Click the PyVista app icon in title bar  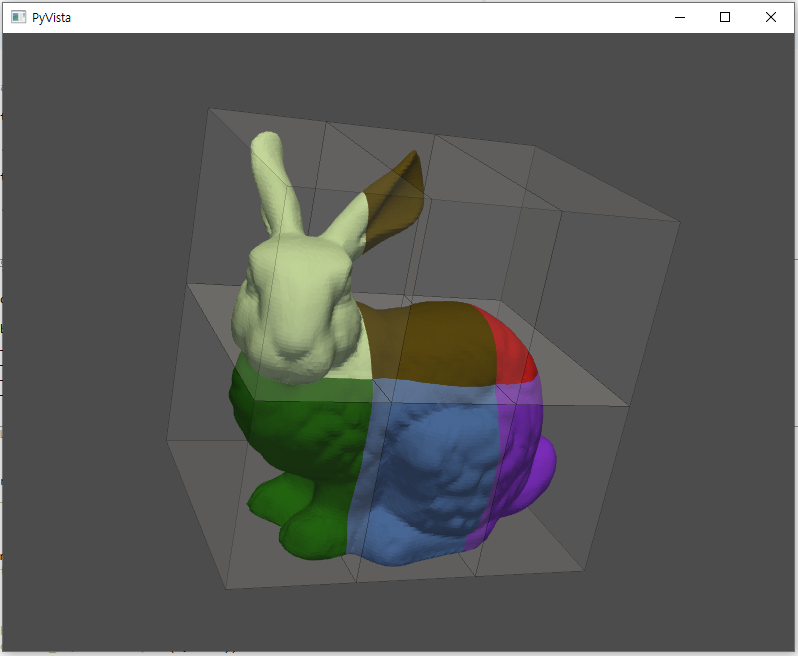click(x=18, y=17)
